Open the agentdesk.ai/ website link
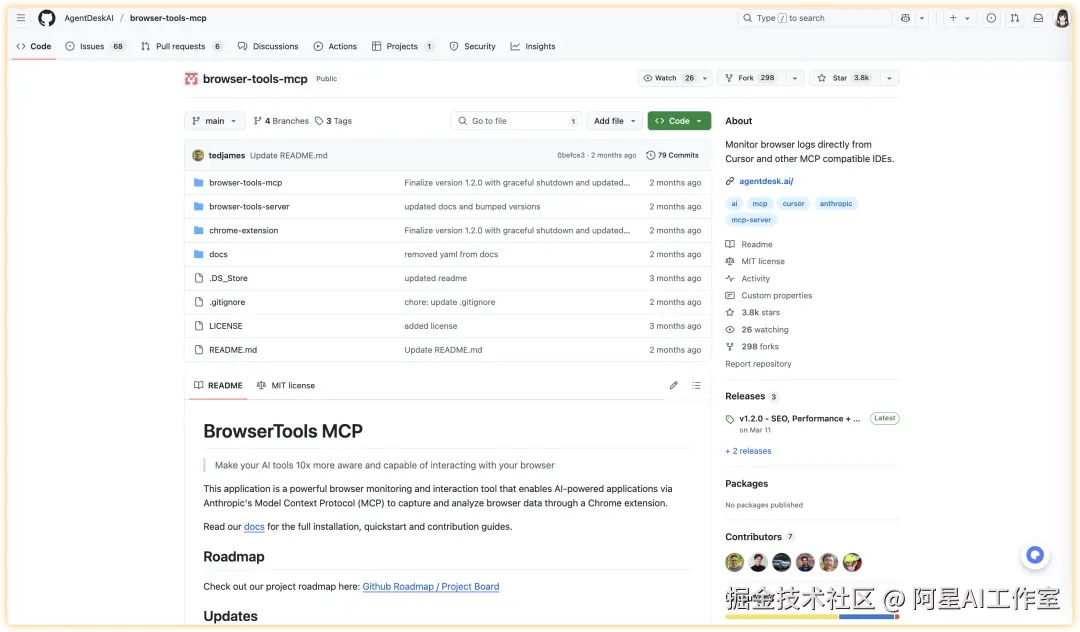The image size is (1080, 632). tap(766, 181)
